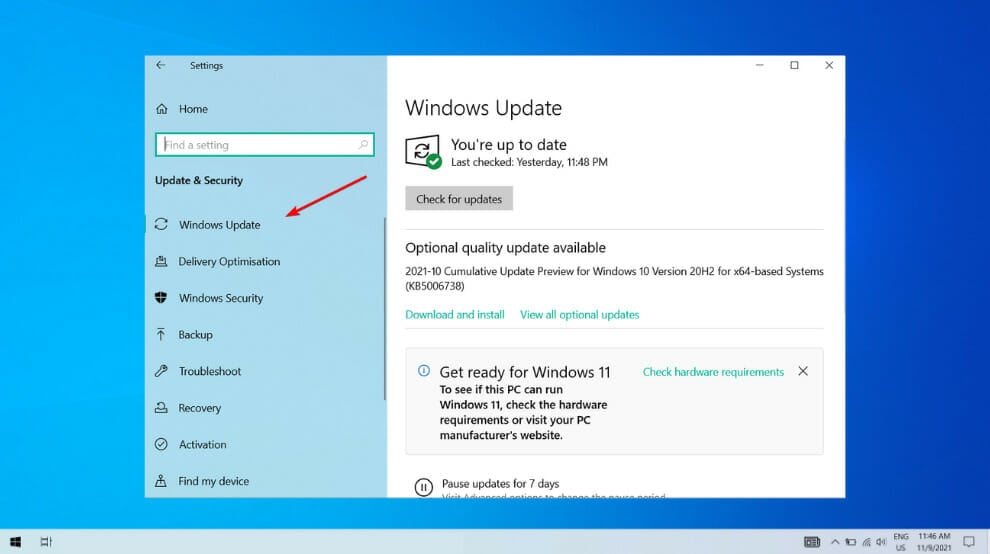This screenshot has width=990, height=554.
Task: Click the You're up to date text
Action: [508, 145]
